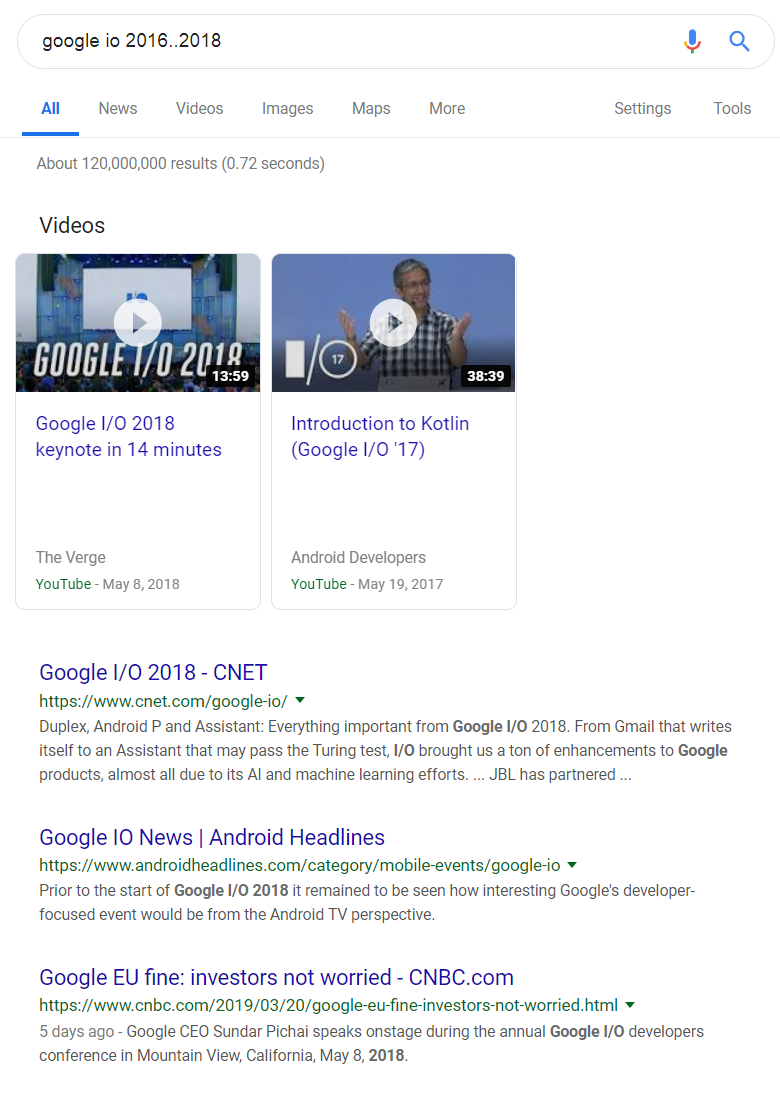Click 'Android Developers' source label
This screenshot has height=1110, width=780.
pos(358,557)
